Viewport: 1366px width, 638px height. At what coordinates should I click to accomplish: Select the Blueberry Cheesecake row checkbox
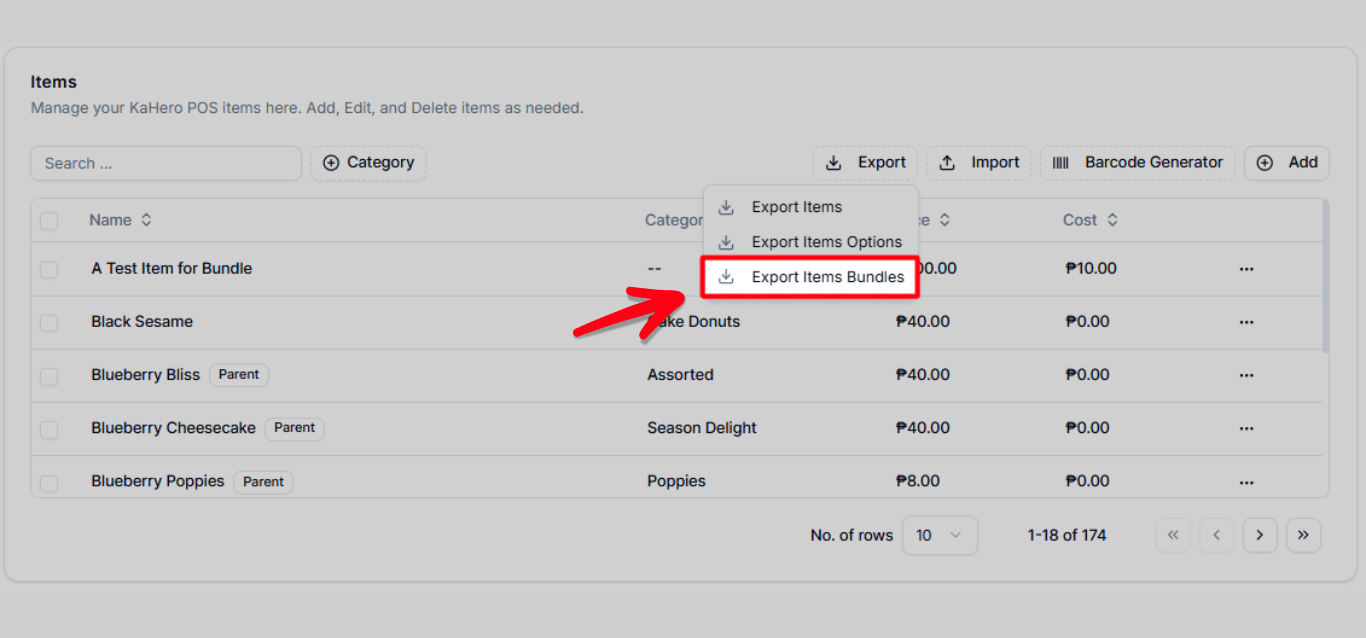[49, 429]
